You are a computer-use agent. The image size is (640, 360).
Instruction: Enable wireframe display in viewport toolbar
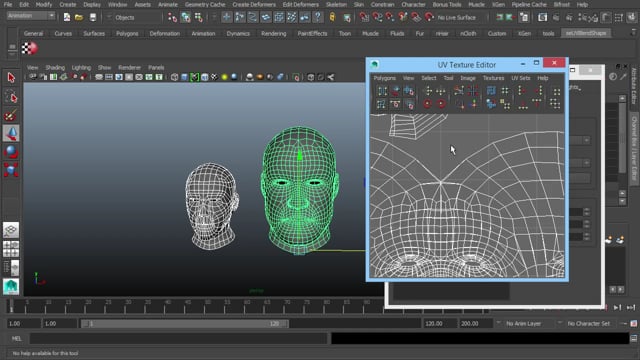(175, 77)
